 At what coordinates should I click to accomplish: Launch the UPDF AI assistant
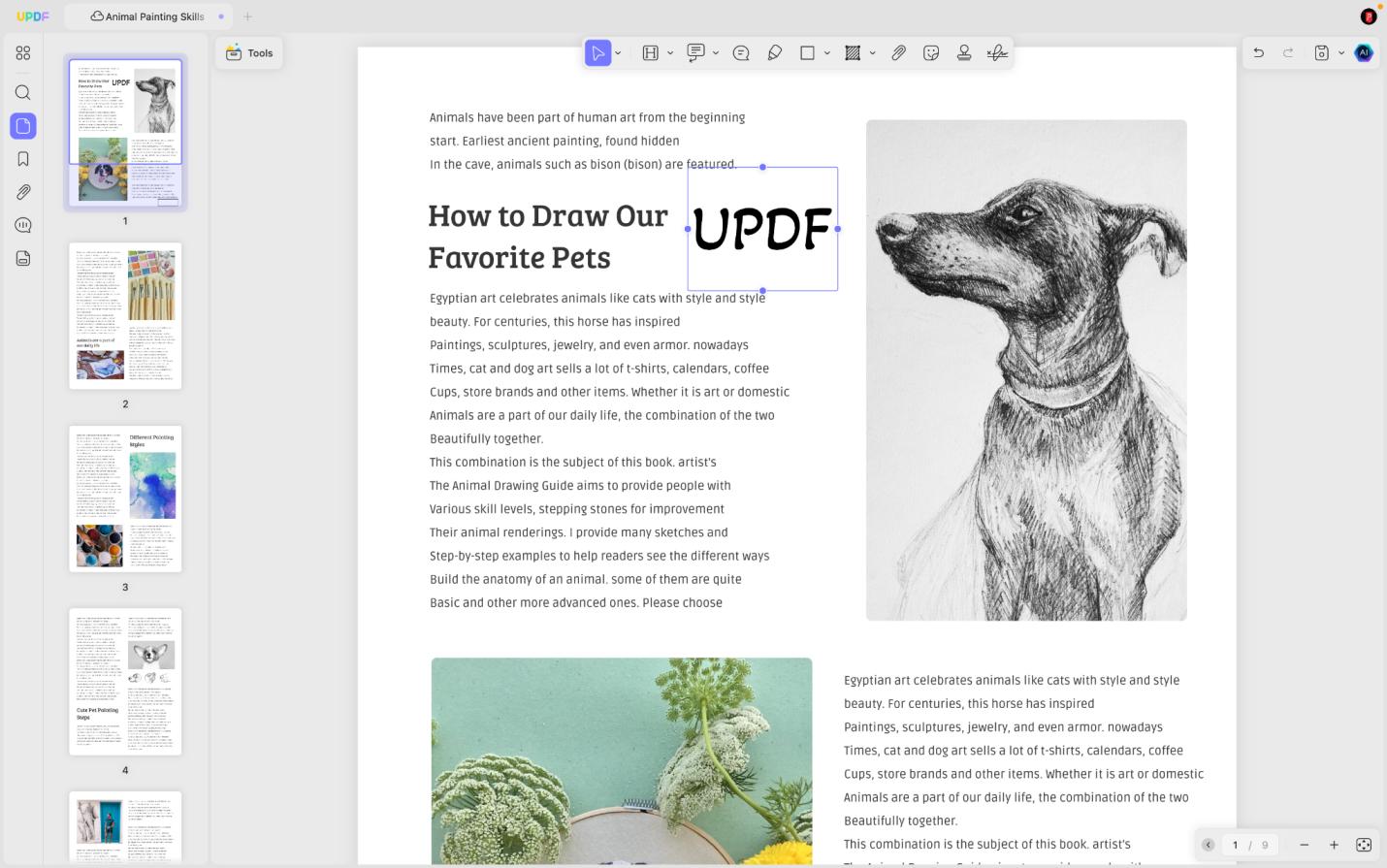coord(1364,53)
